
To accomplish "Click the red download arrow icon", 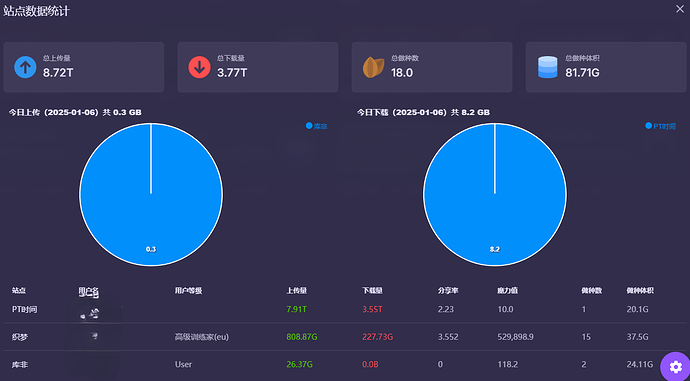I will pyautogui.click(x=199, y=67).
